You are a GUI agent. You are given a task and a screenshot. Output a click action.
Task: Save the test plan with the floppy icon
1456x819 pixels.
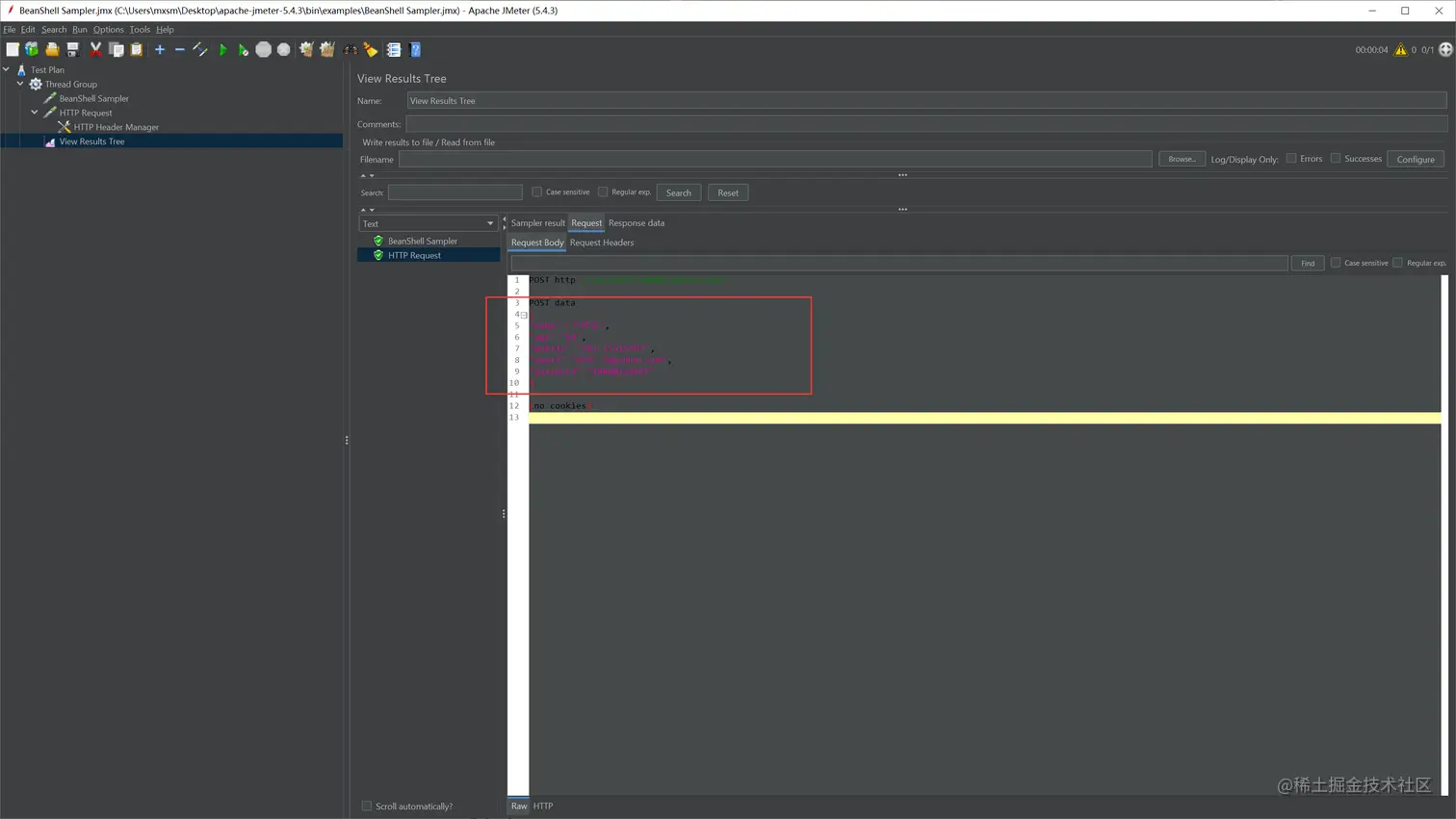tap(72, 49)
